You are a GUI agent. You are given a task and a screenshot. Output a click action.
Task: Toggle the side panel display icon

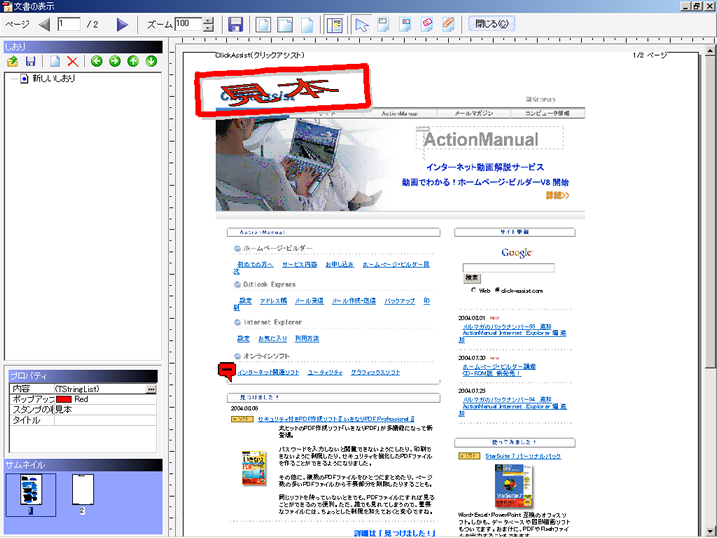point(334,24)
